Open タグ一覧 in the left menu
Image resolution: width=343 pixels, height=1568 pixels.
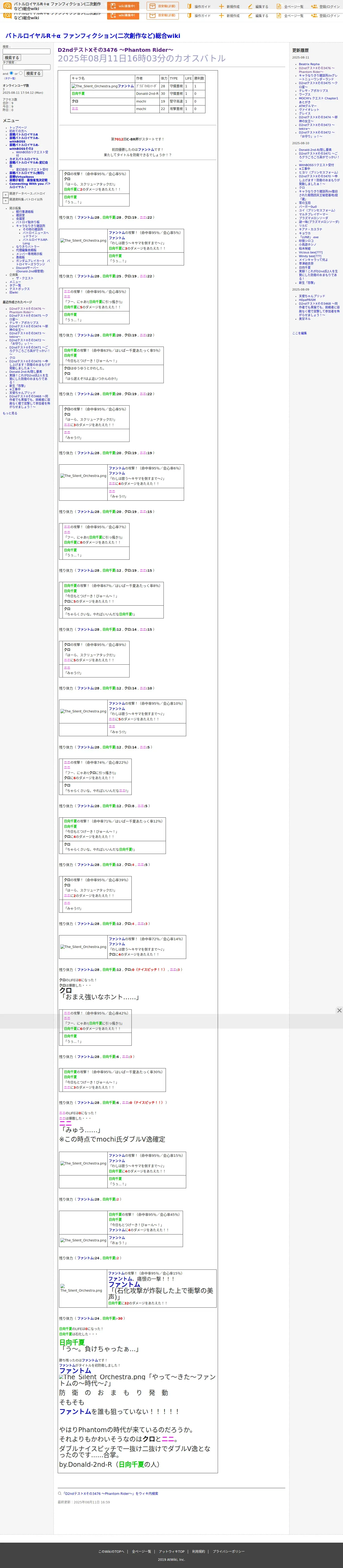point(15,285)
